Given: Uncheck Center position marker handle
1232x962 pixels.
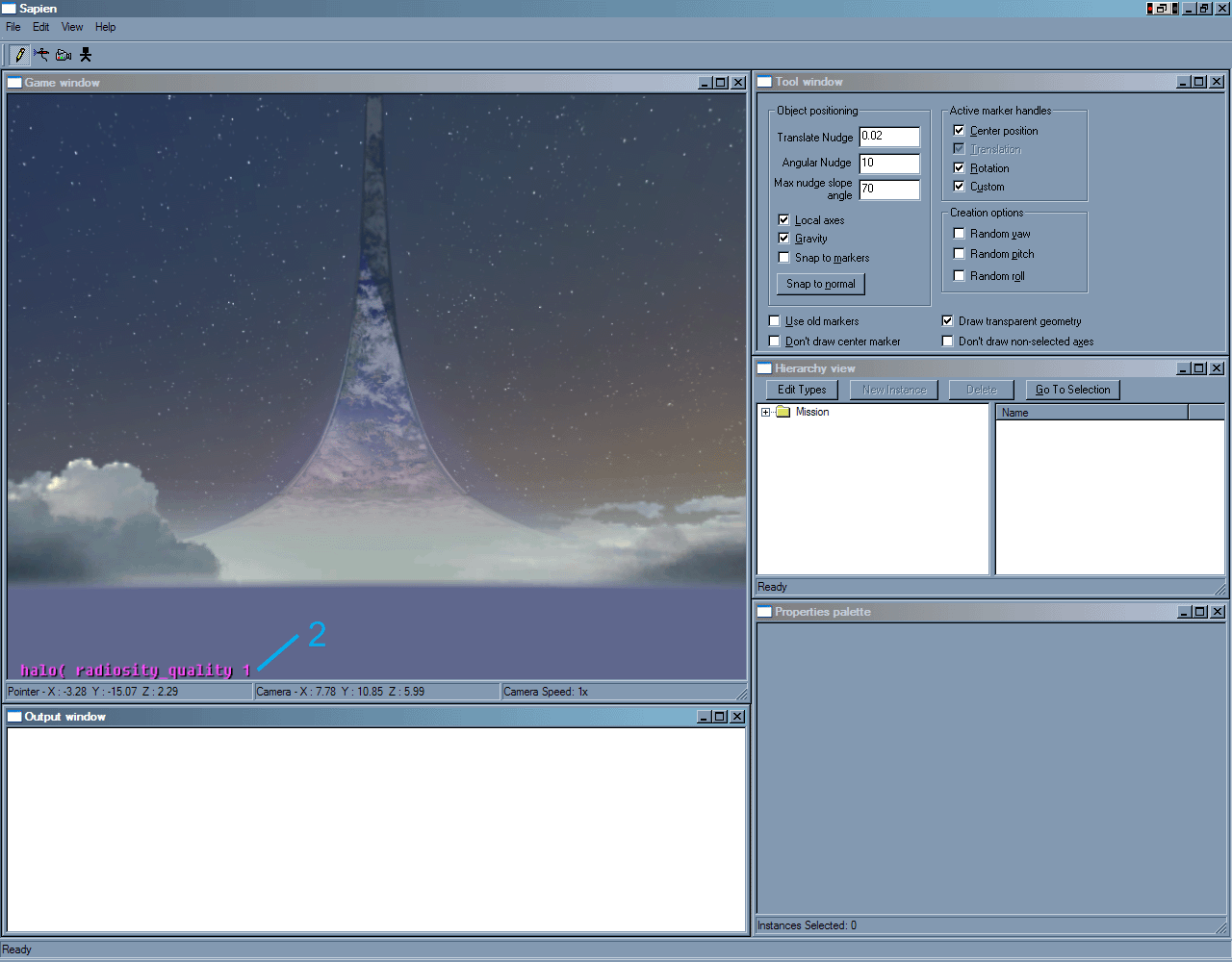Looking at the screenshot, I should click(959, 131).
